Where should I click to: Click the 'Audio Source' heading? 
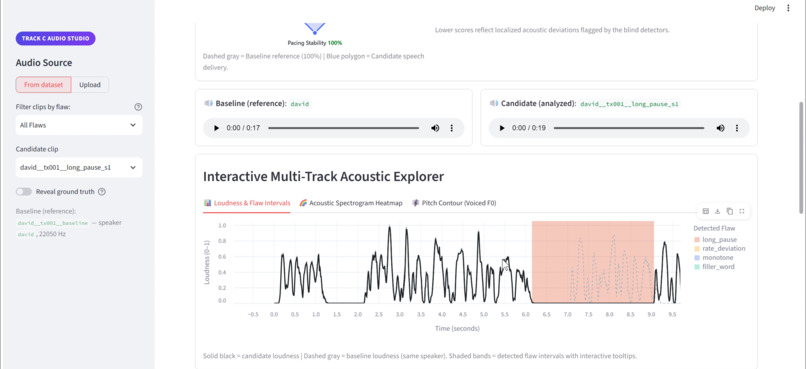coord(44,63)
